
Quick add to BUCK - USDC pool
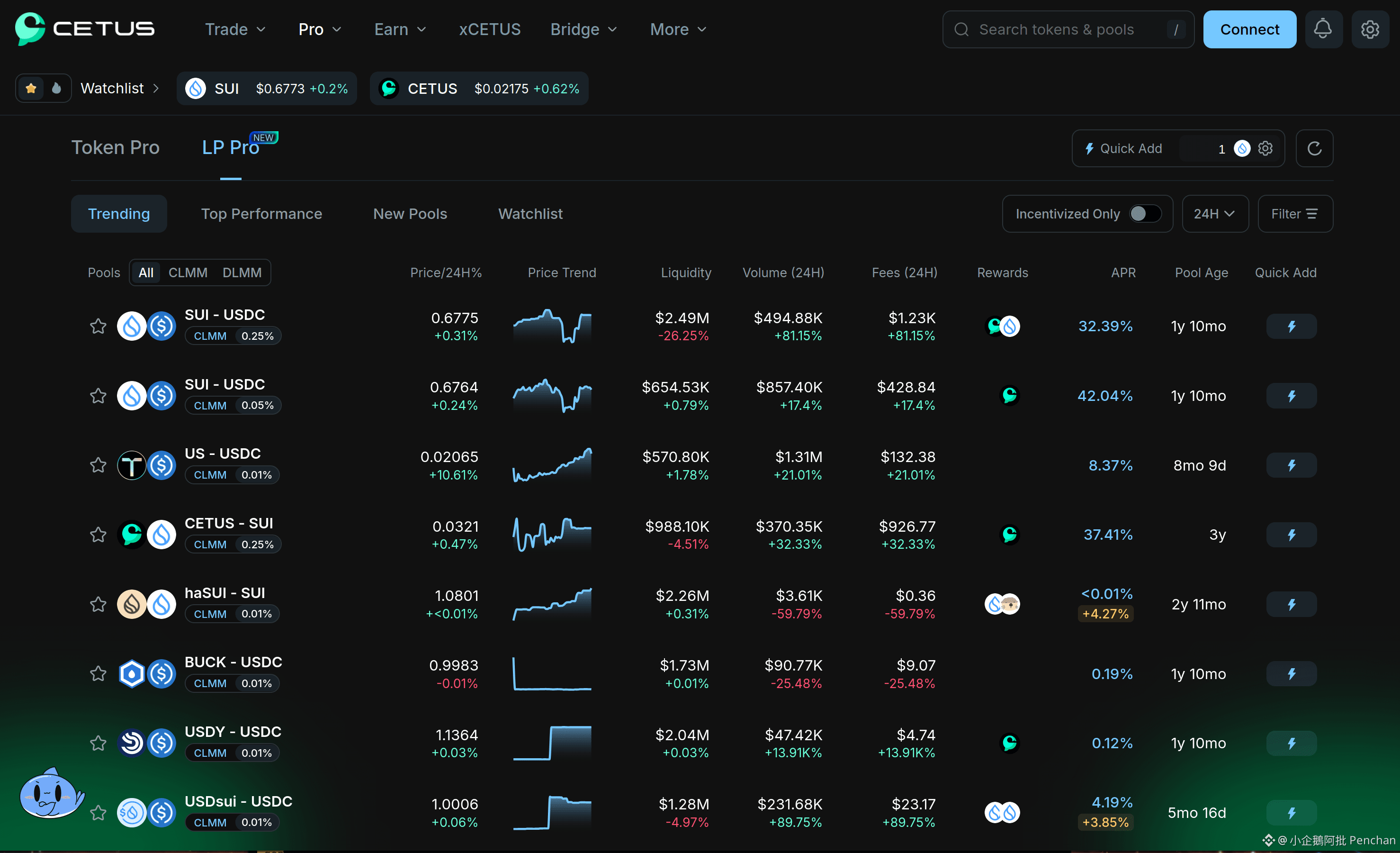click(x=1291, y=674)
